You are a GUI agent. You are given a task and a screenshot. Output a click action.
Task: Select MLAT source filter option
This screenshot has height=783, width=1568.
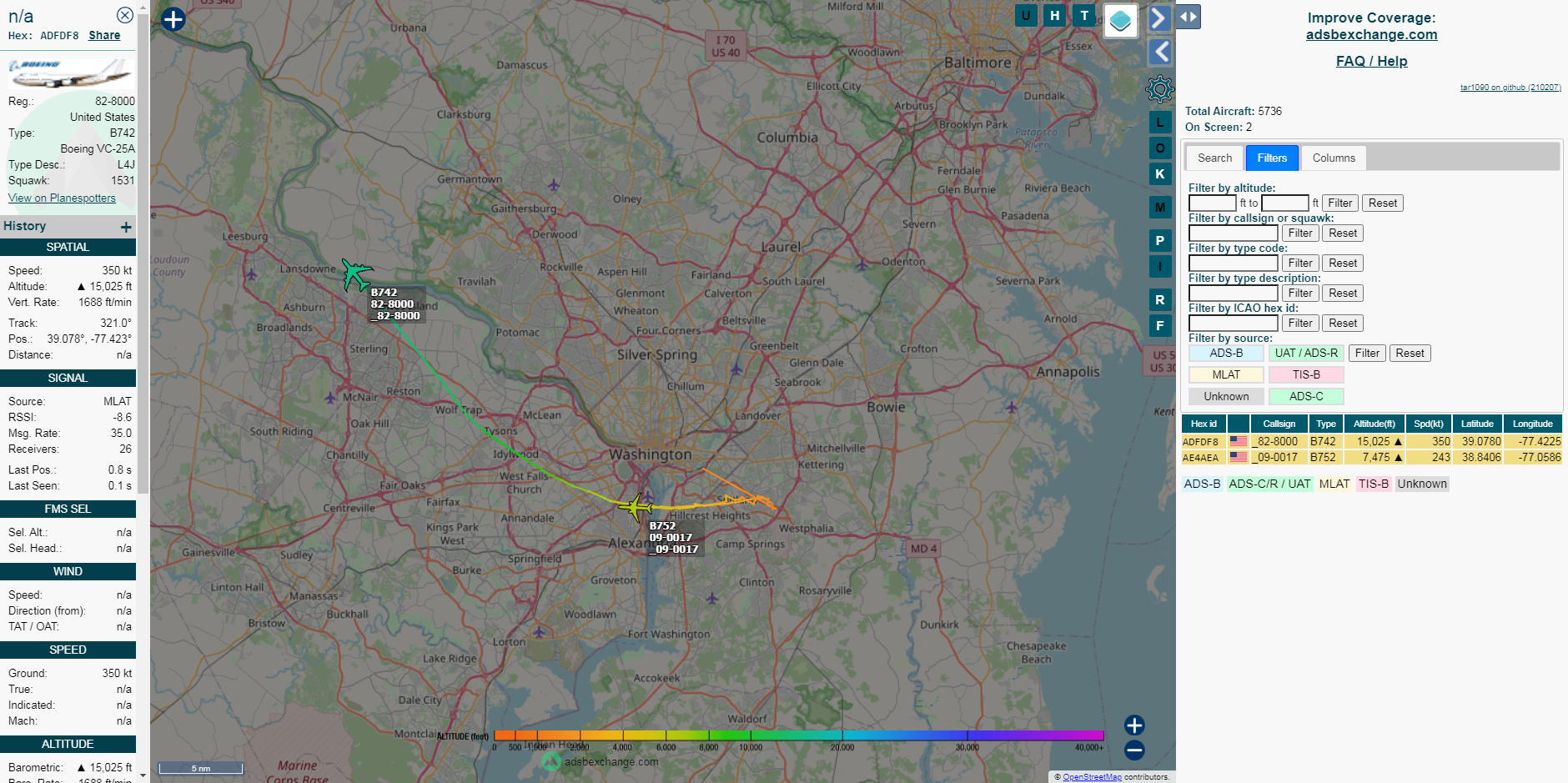coord(1226,375)
